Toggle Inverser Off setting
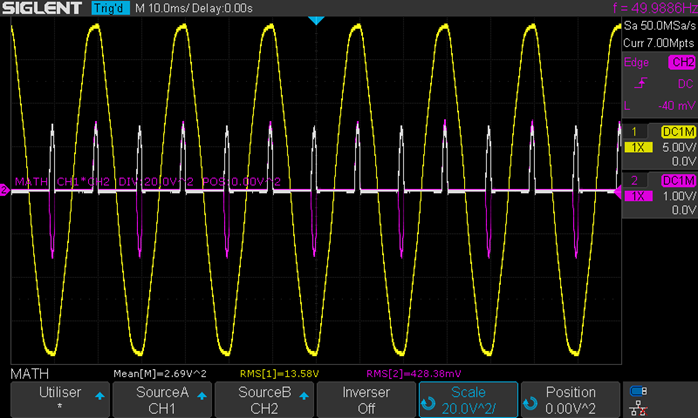The height and width of the screenshot is (419, 699). 366,399
